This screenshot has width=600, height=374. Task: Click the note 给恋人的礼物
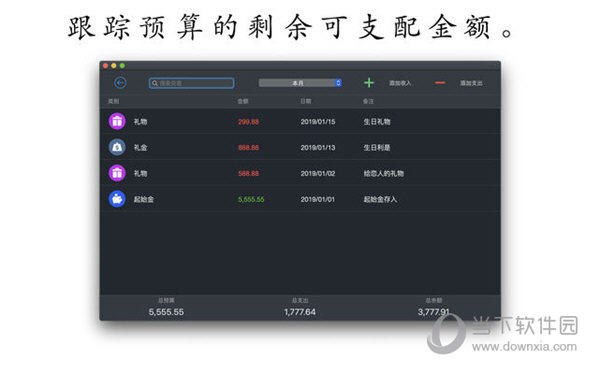click(383, 173)
